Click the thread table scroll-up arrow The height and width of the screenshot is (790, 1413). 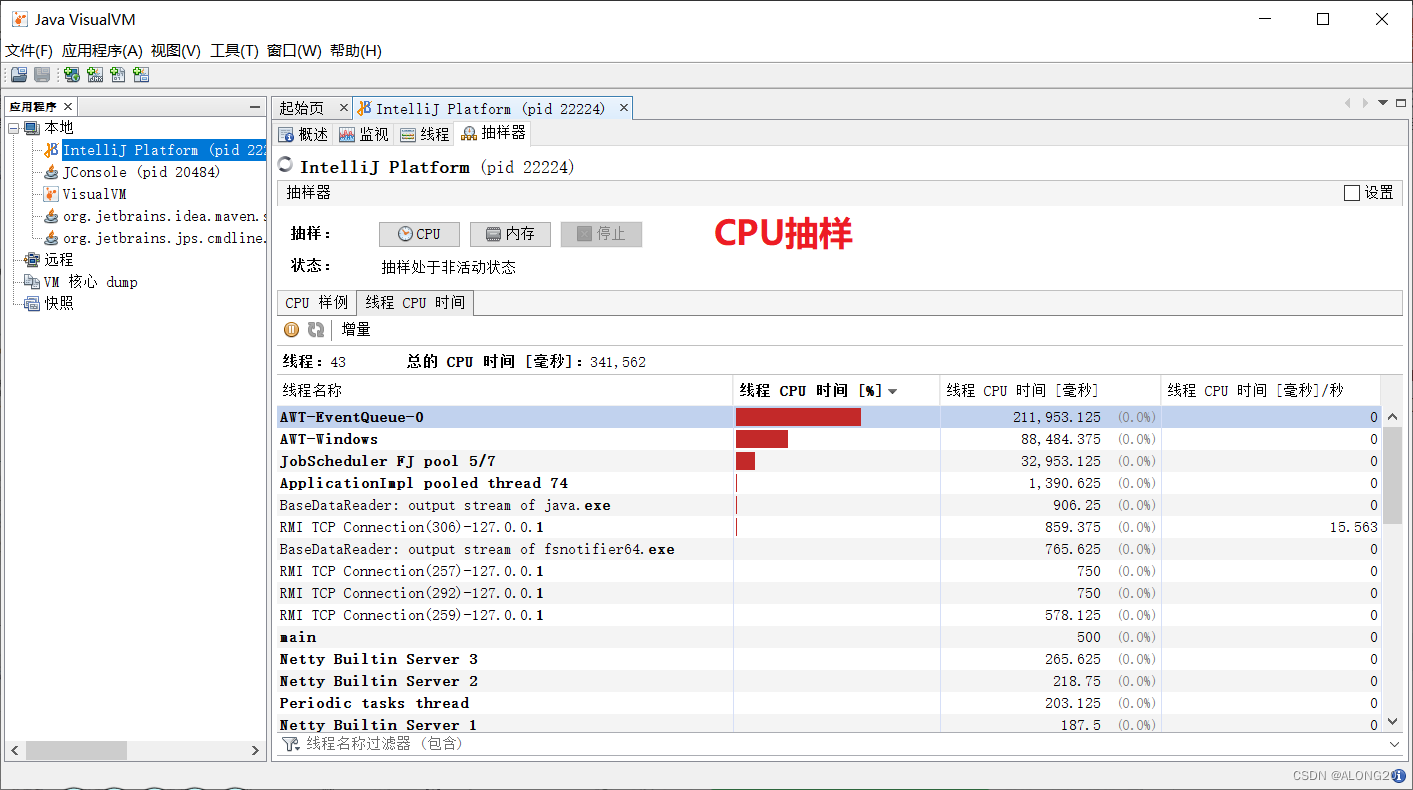coord(1392,415)
